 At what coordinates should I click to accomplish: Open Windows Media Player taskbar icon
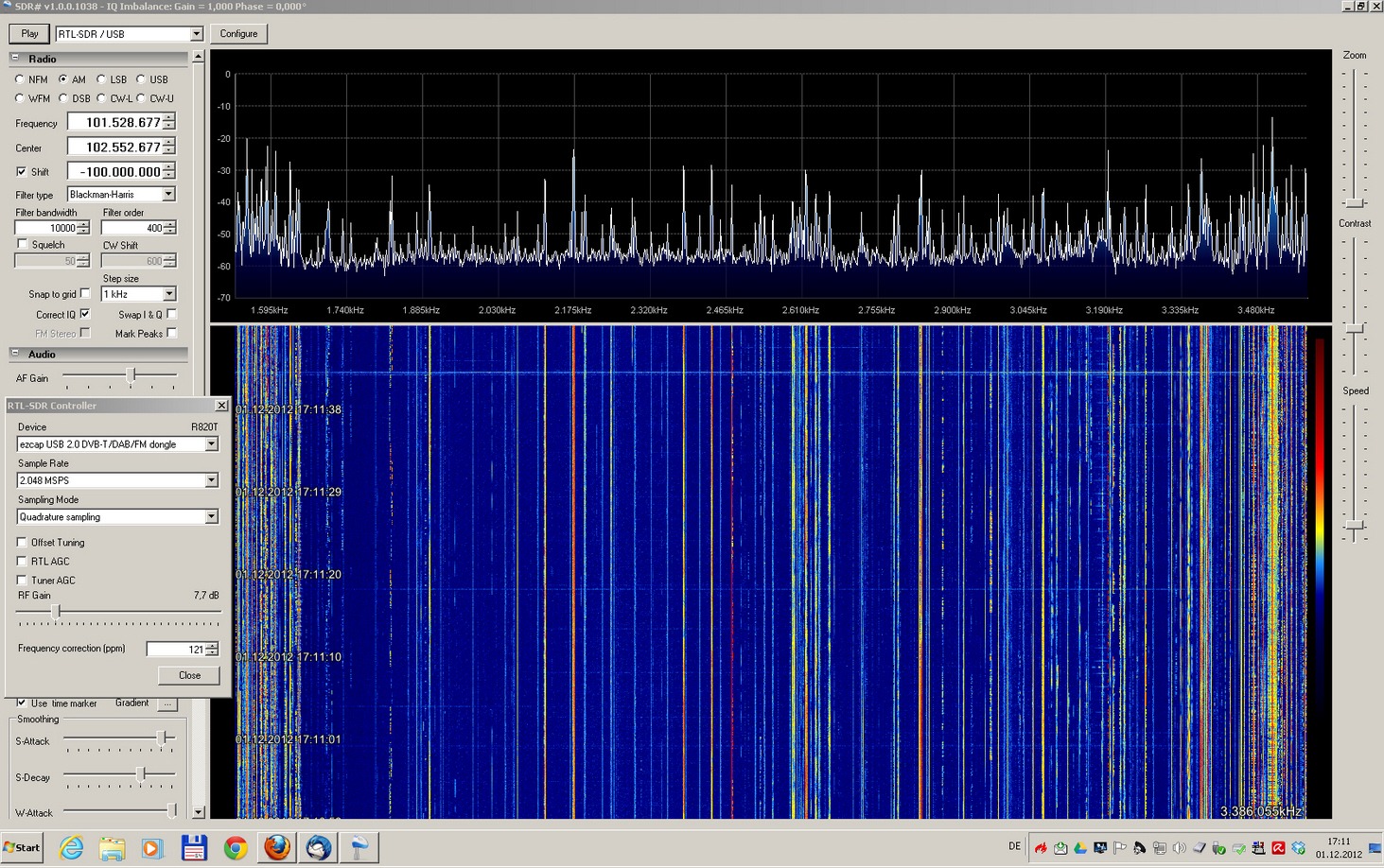[151, 848]
